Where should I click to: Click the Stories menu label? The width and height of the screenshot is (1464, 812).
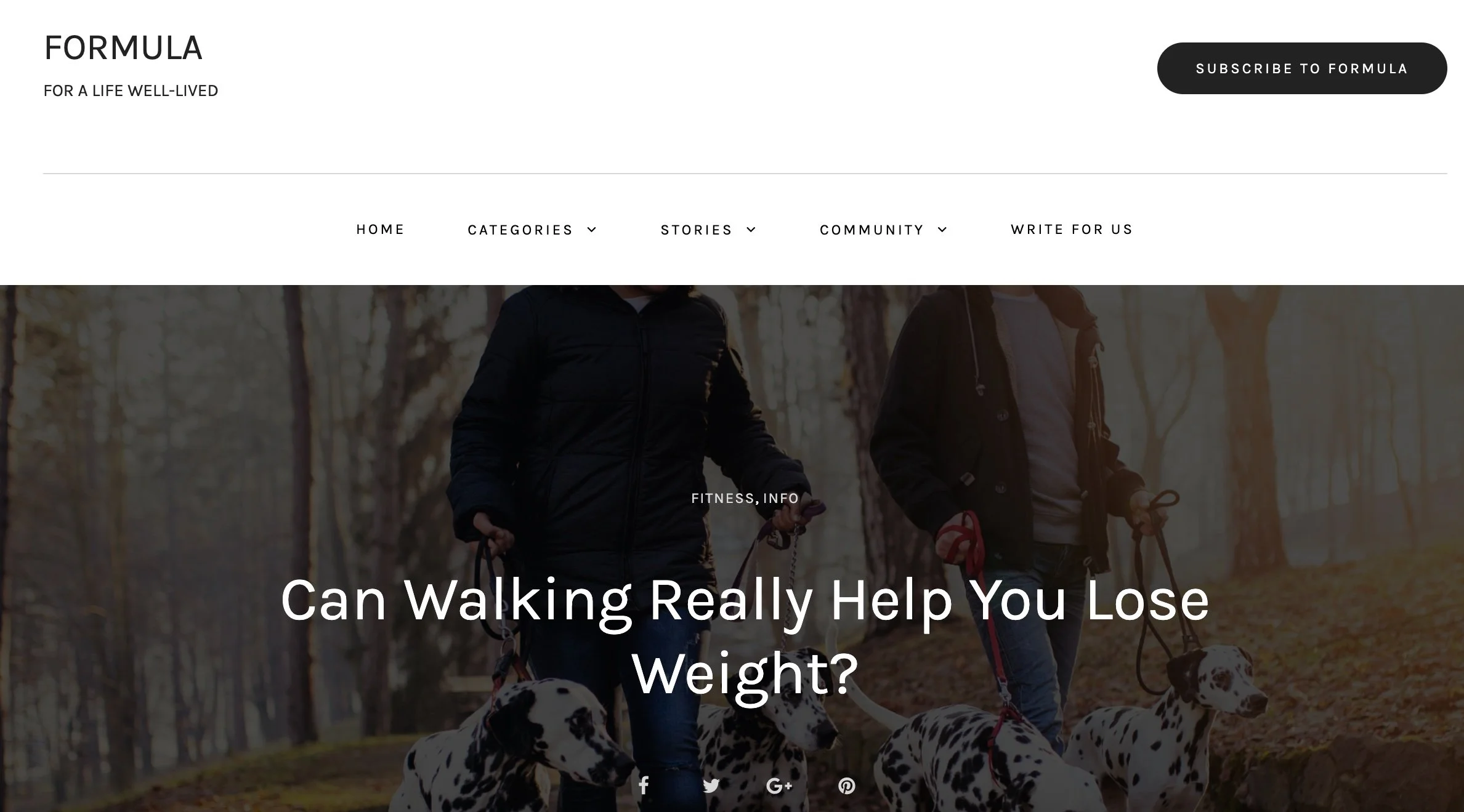pos(697,230)
